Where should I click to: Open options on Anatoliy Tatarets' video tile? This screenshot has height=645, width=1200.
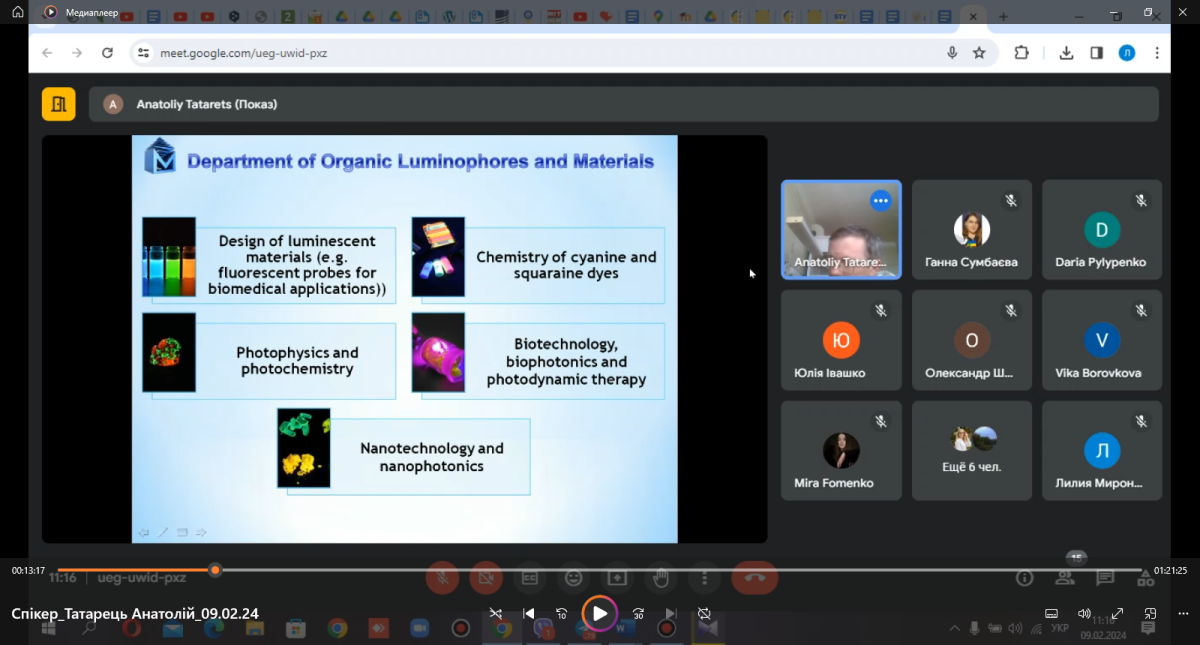[880, 201]
